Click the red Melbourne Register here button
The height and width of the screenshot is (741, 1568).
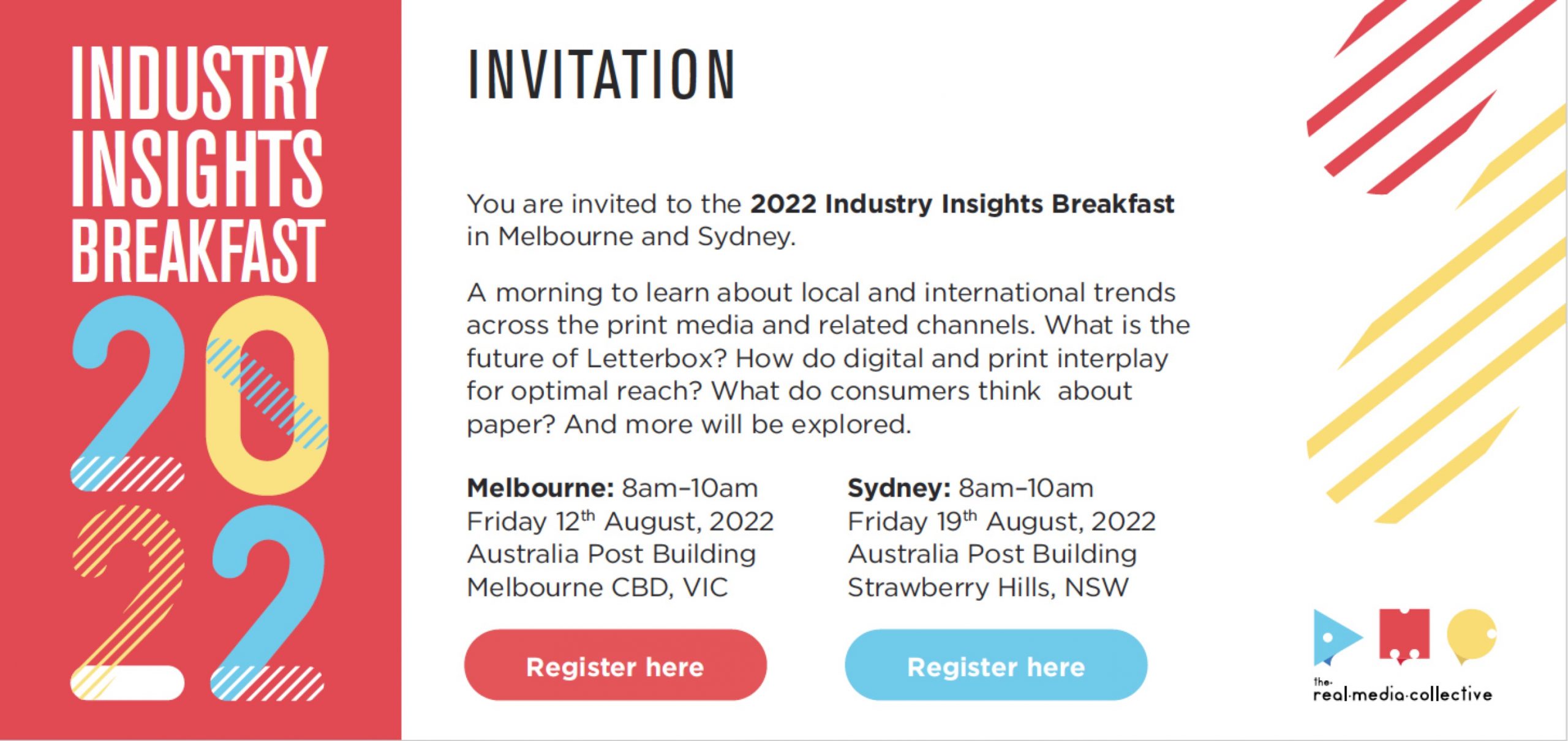point(615,665)
